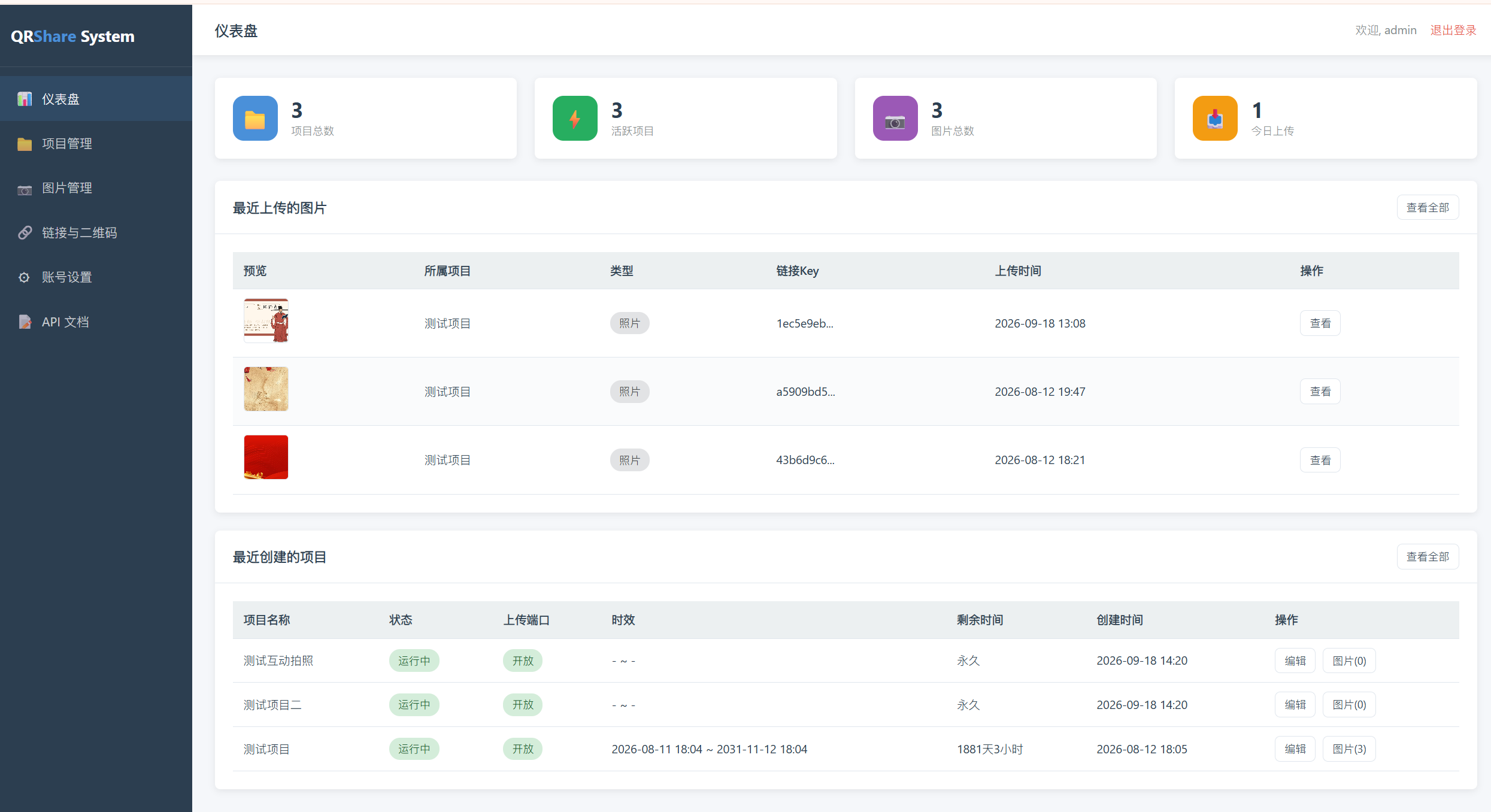The width and height of the screenshot is (1491, 812).
Task: Click the blue folder 项目总数 stat icon
Action: click(x=255, y=118)
